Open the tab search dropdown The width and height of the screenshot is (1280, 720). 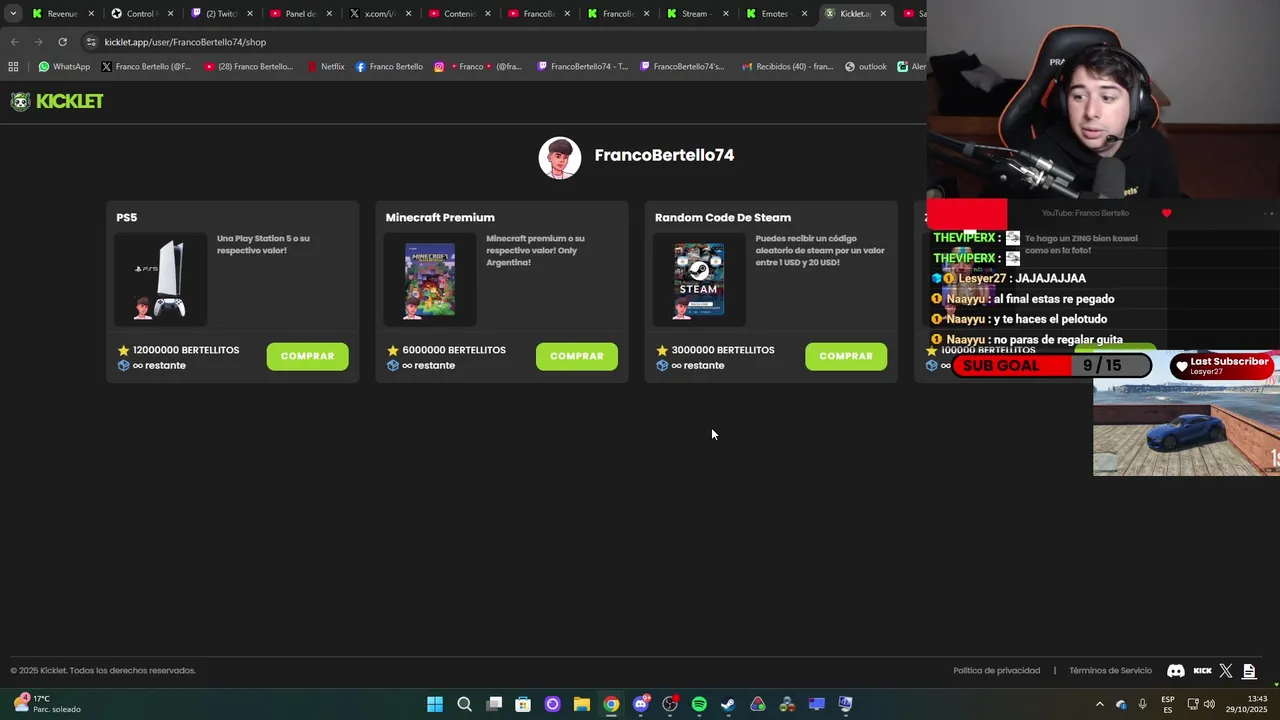click(x=12, y=14)
